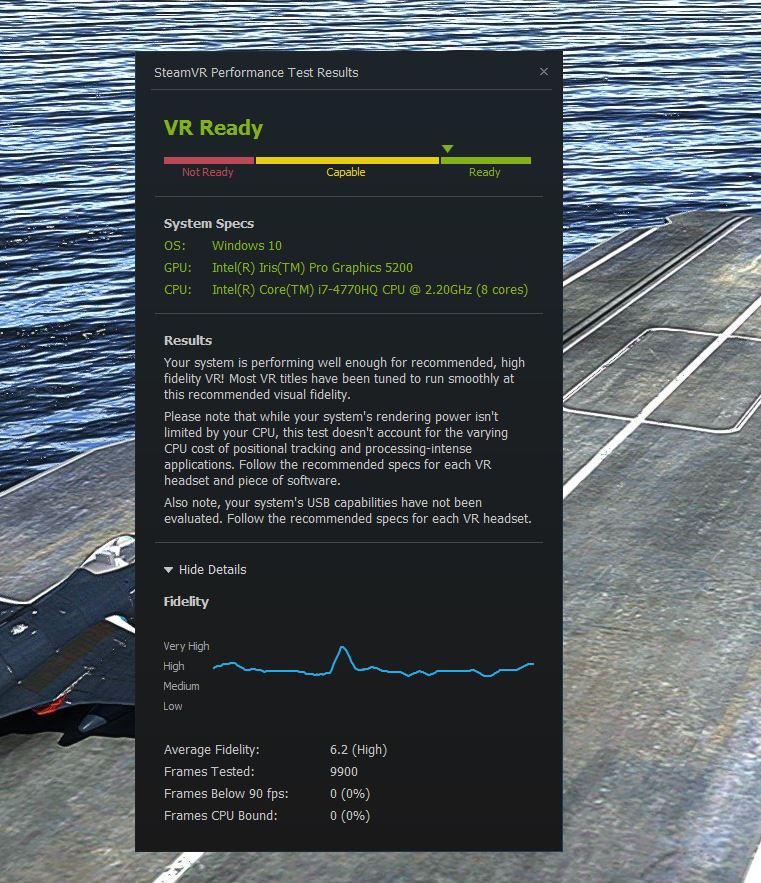Select the Windows 10 OS value
Image resolution: width=761 pixels, height=883 pixels.
coord(247,246)
